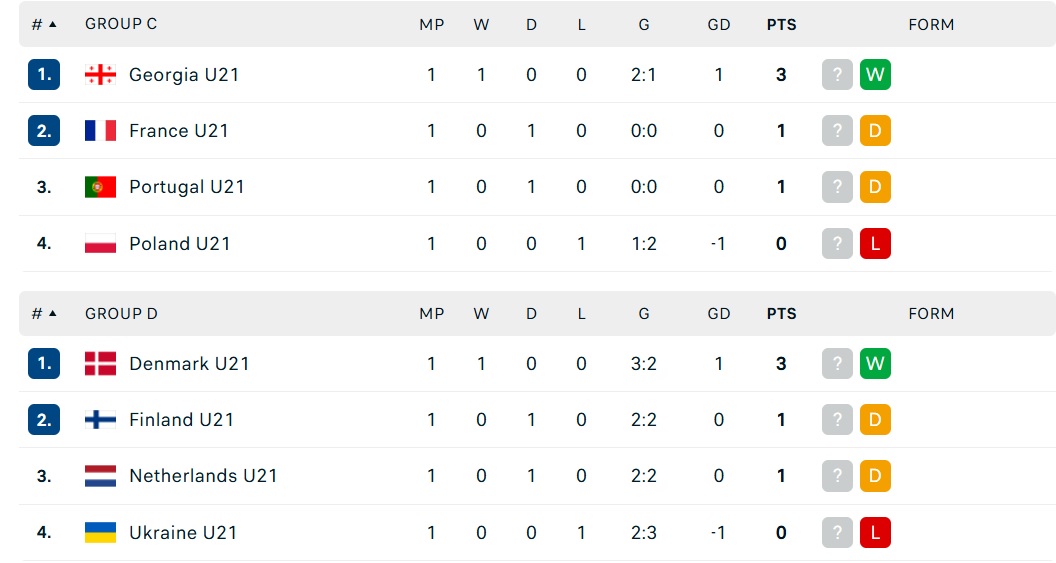Sort Group C by PTS column header
Viewport: 1056px width, 563px height.
(781, 25)
